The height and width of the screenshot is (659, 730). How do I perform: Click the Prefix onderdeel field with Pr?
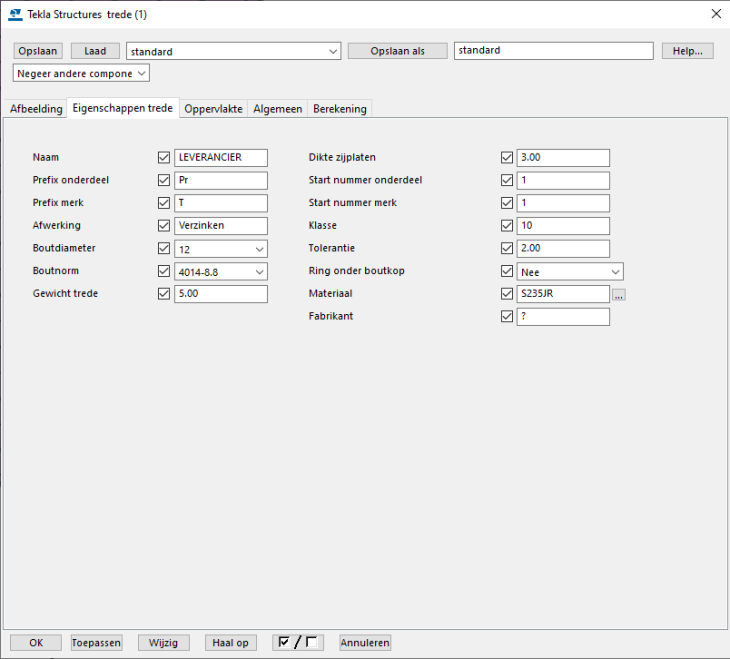[x=221, y=180]
